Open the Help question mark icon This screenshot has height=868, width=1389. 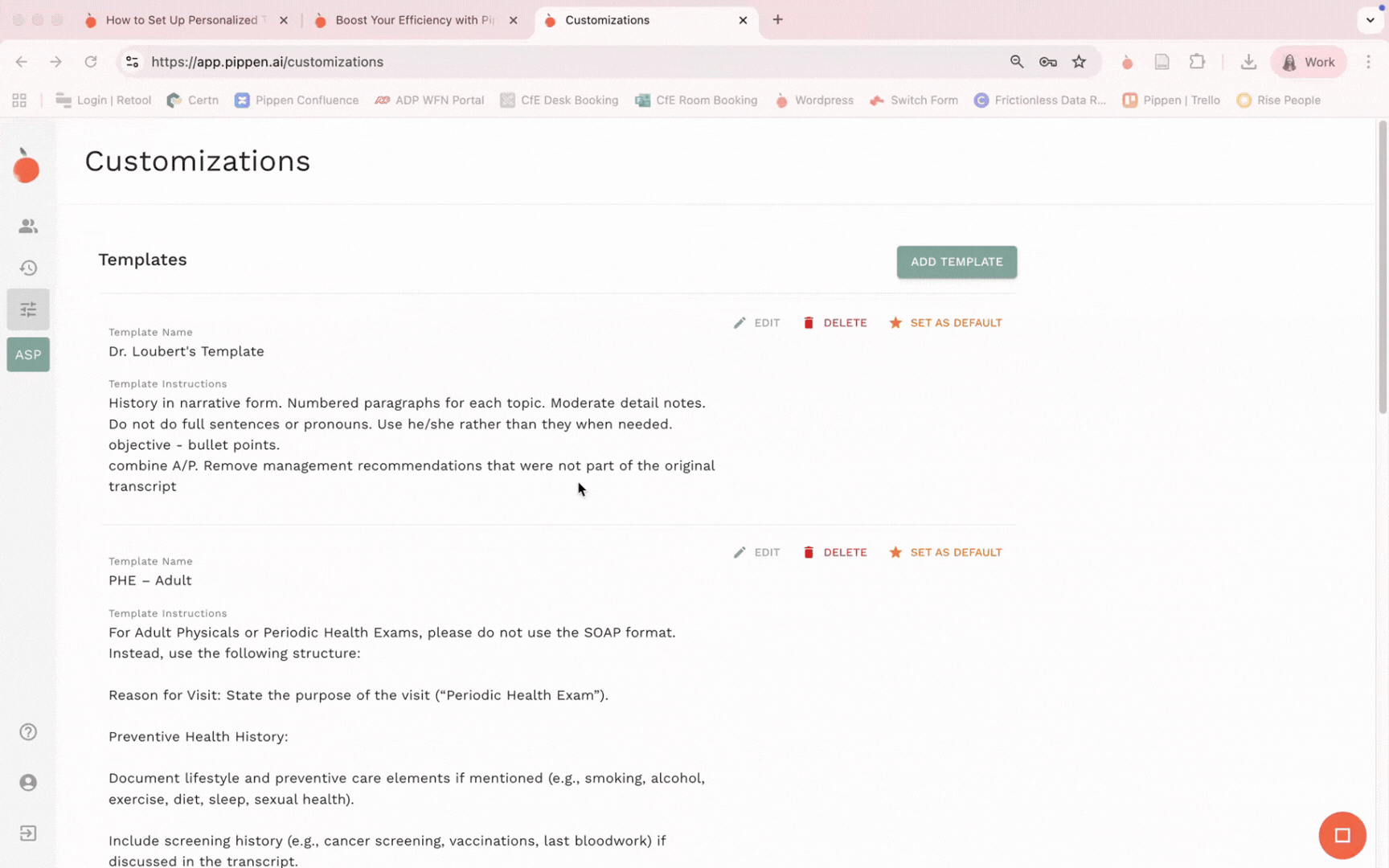click(x=28, y=732)
